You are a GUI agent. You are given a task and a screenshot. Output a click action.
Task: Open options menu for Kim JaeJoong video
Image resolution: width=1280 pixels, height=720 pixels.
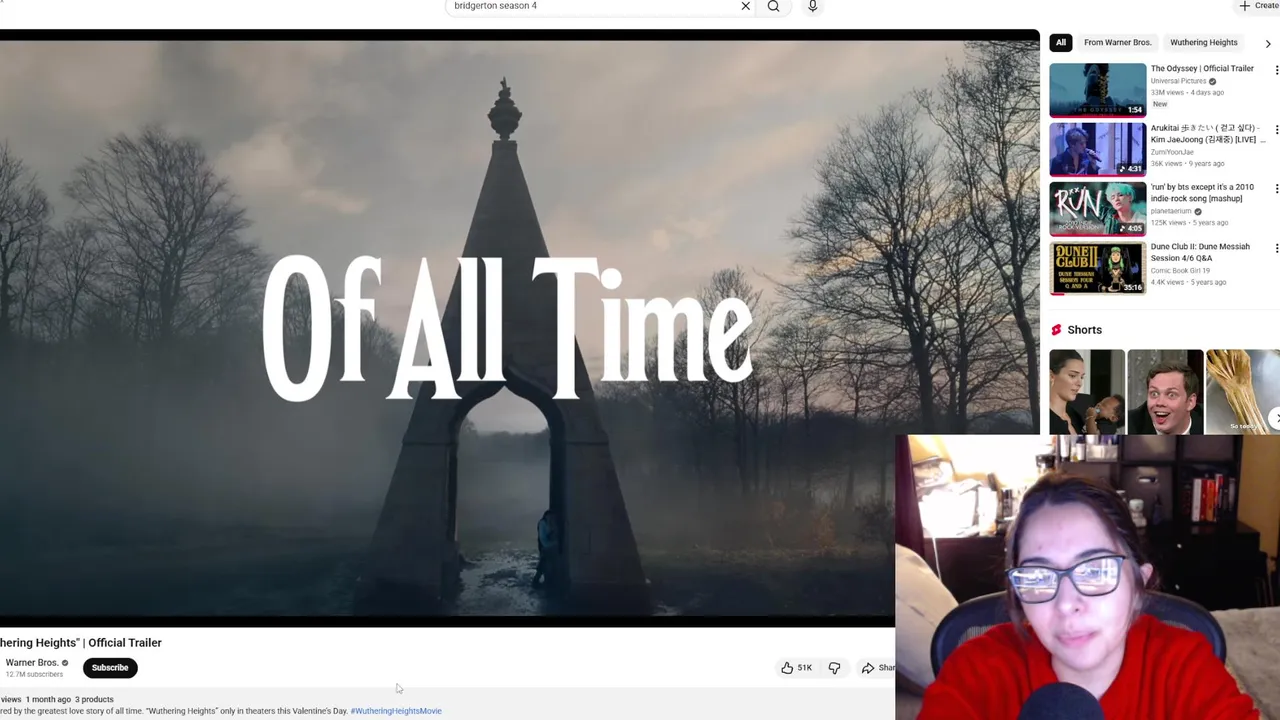(1275, 130)
